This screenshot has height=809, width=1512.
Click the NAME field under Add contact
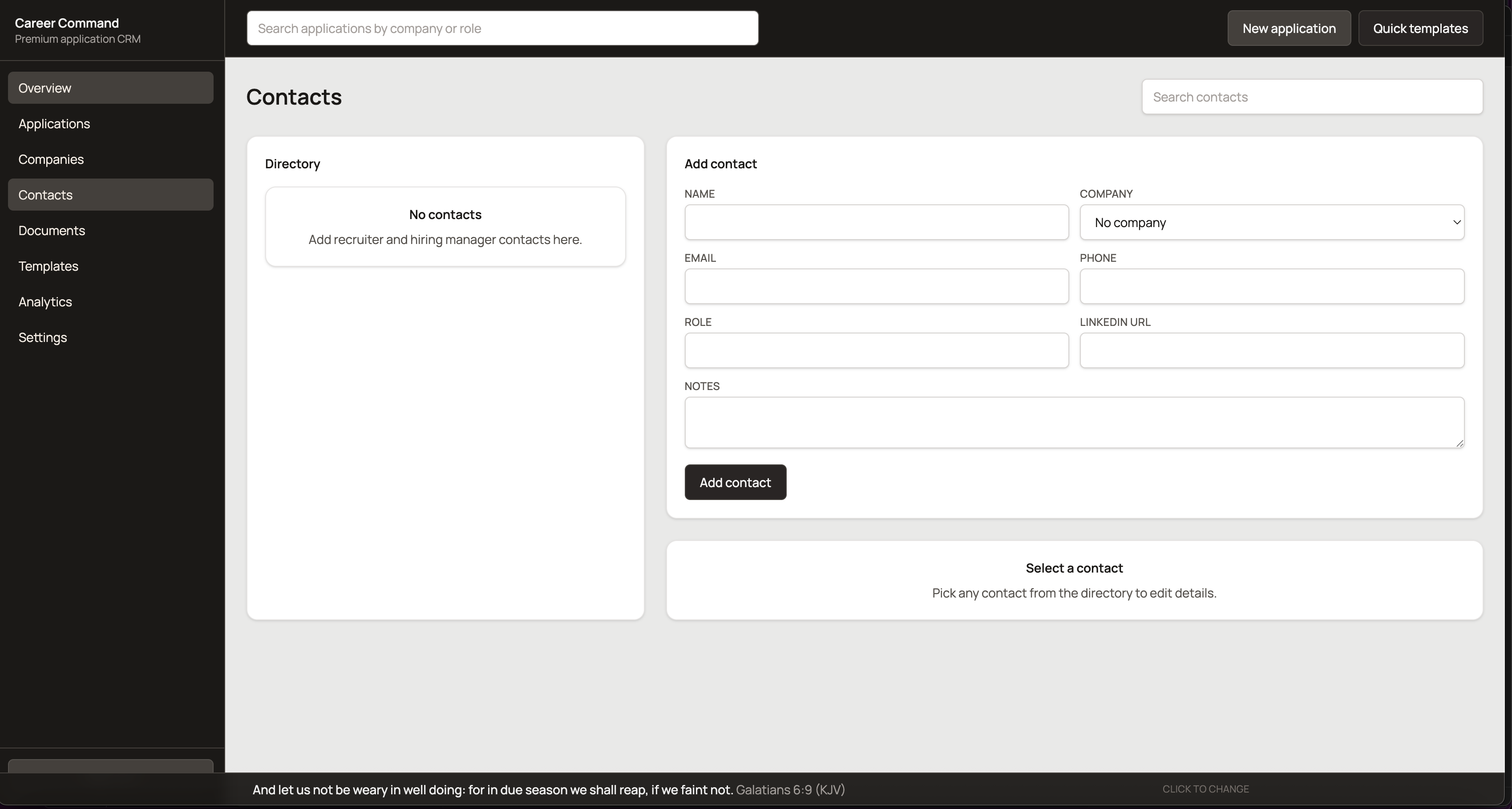[x=876, y=223]
